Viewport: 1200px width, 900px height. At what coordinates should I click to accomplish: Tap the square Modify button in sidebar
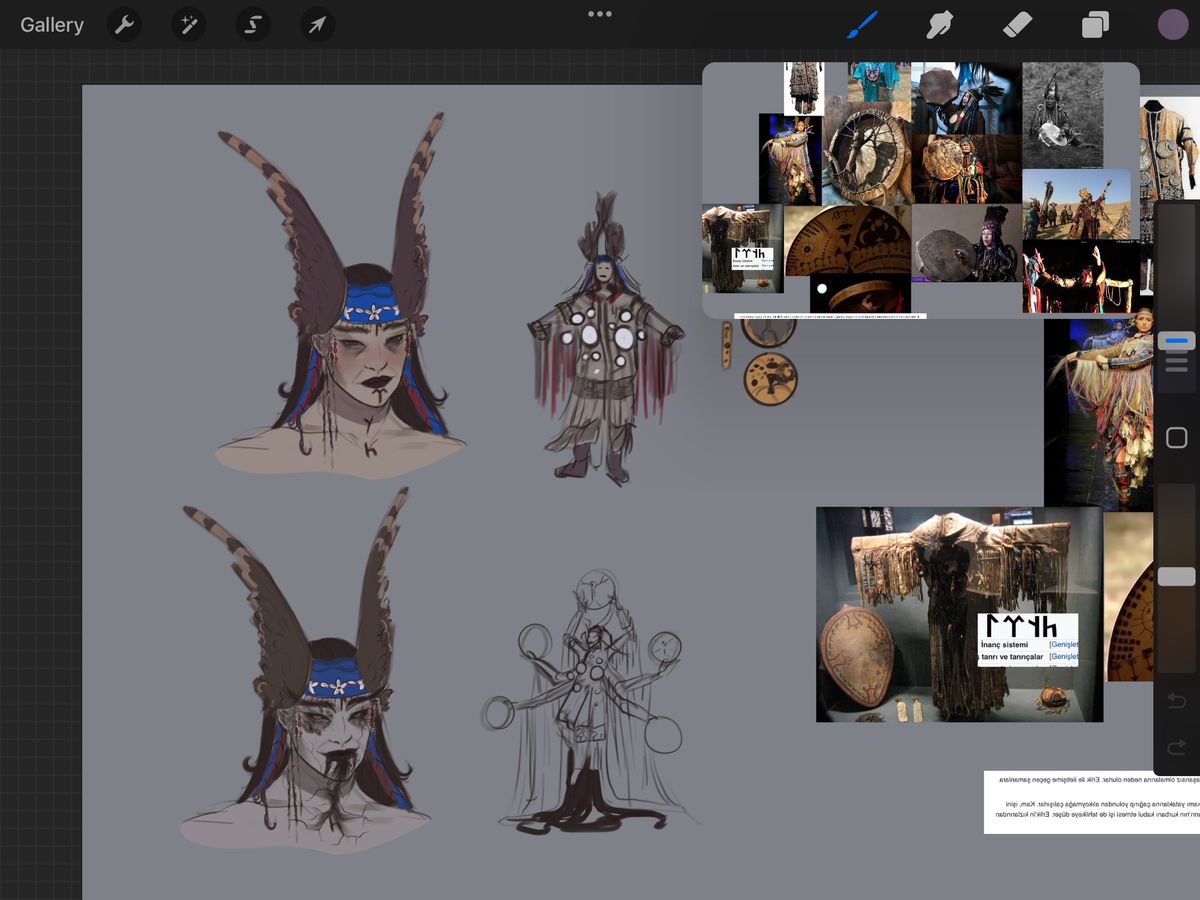tap(1177, 437)
